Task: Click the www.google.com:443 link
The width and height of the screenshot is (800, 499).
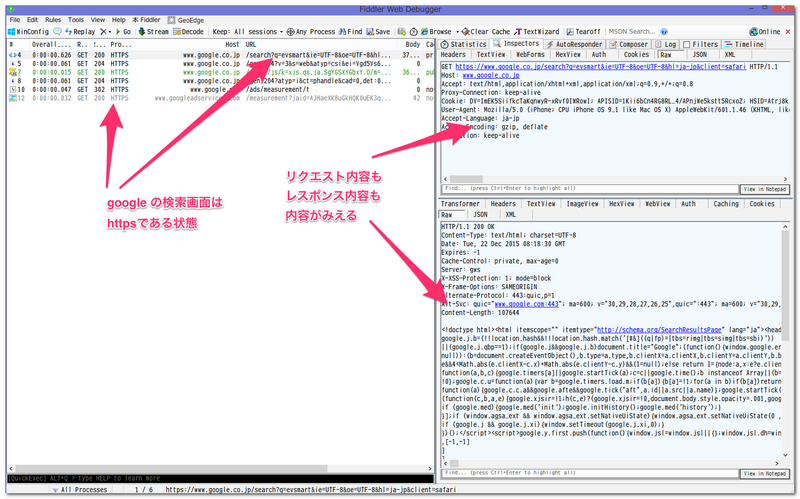Action: coord(527,304)
